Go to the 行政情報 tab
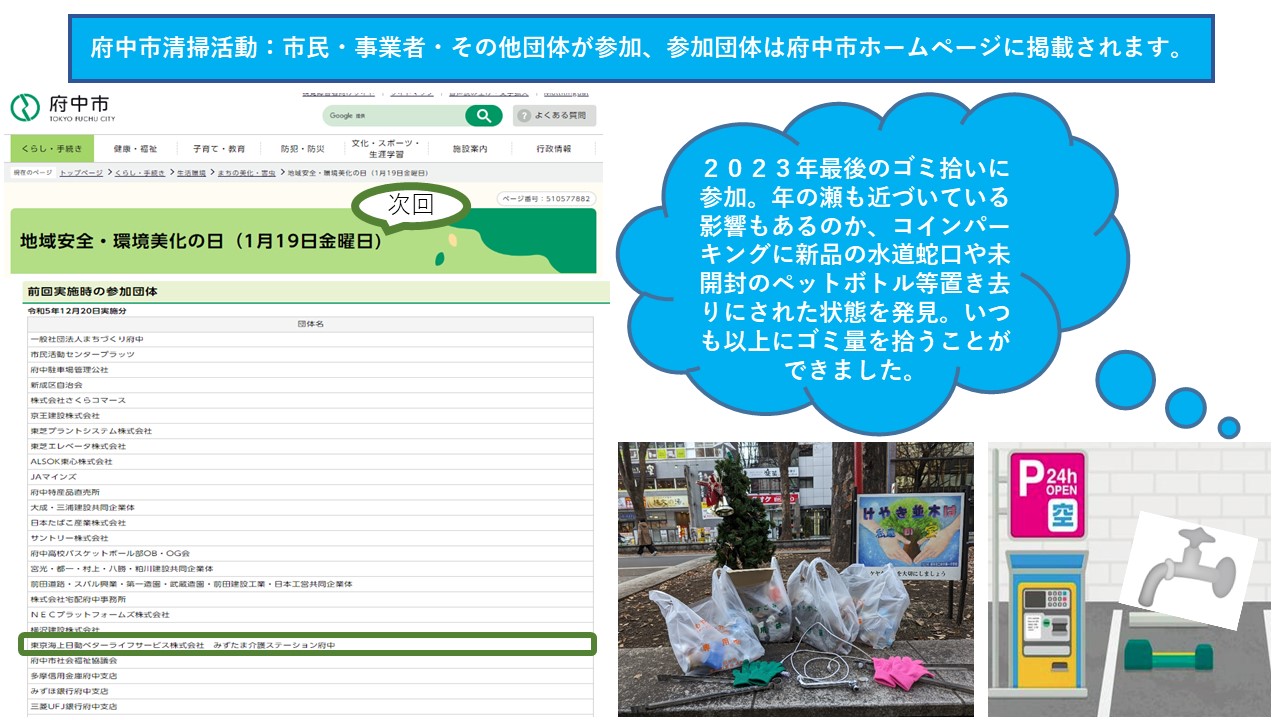 click(554, 149)
